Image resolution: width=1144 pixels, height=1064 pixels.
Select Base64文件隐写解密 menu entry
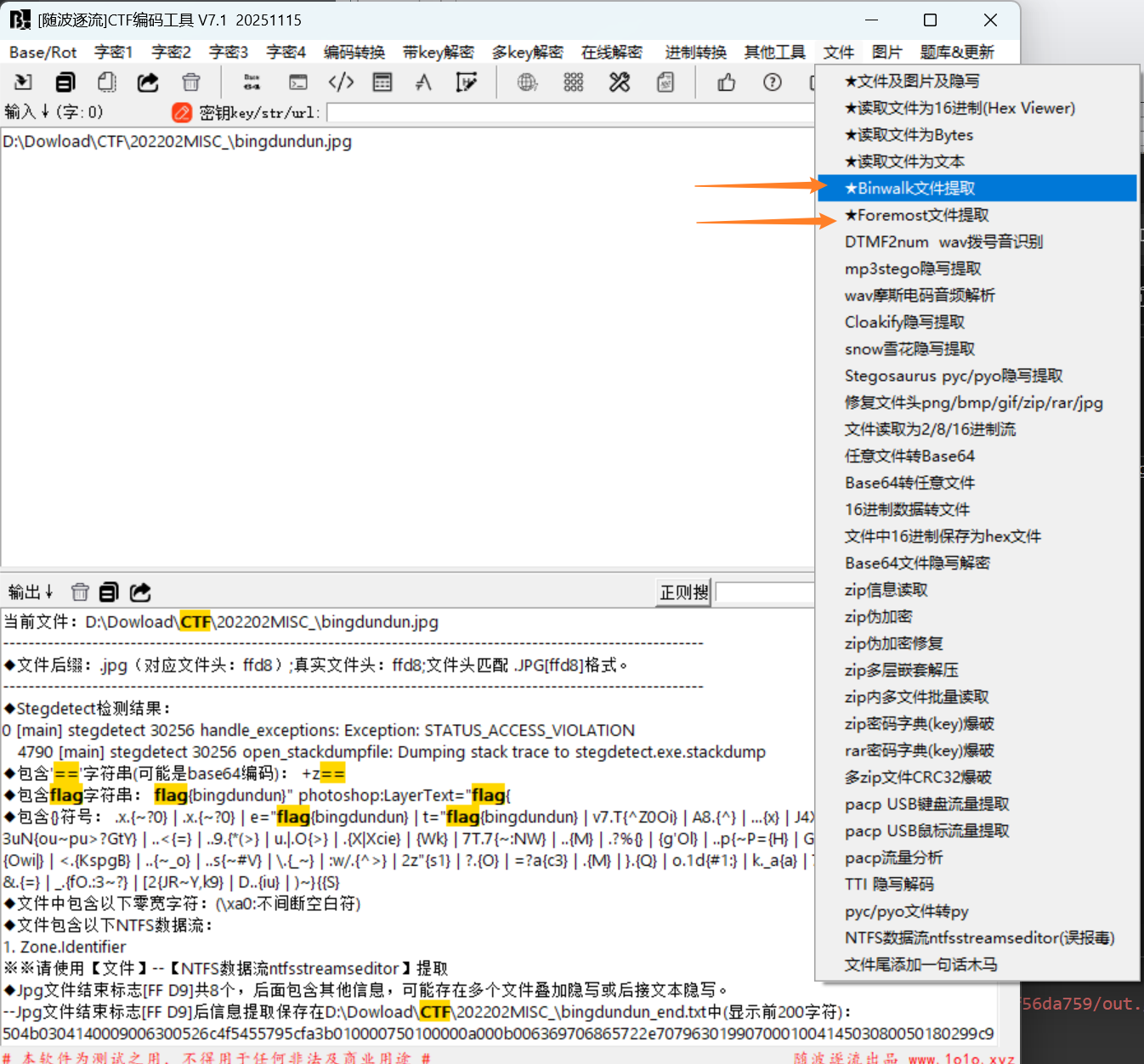click(977, 563)
